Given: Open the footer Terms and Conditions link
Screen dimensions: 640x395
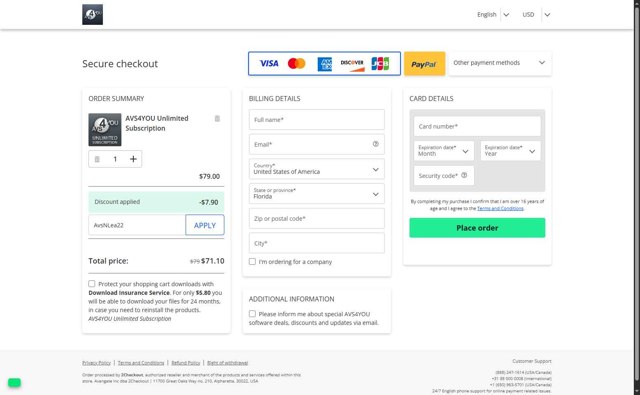Looking at the screenshot, I should pyautogui.click(x=141, y=363).
